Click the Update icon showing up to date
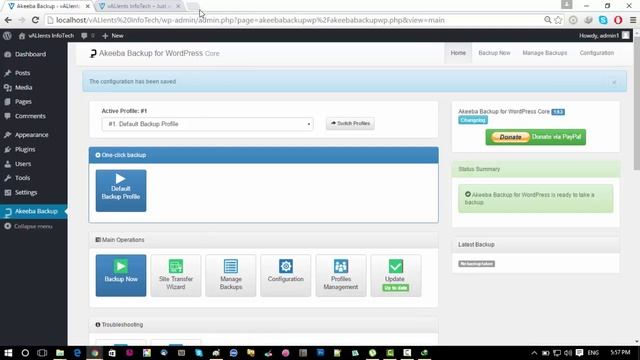The image size is (640, 360). coord(396,276)
